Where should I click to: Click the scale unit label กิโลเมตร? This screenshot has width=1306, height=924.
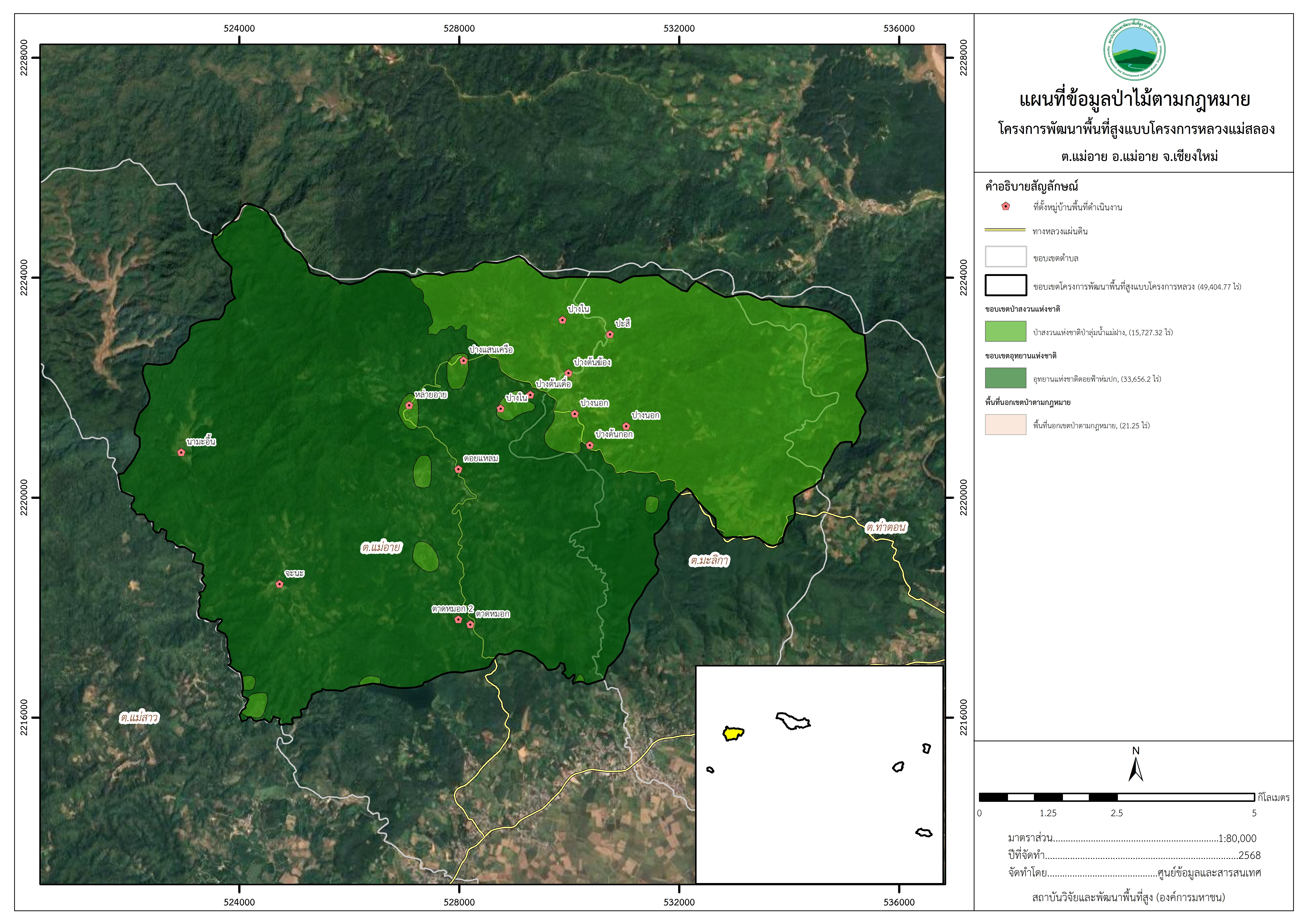point(1274,798)
